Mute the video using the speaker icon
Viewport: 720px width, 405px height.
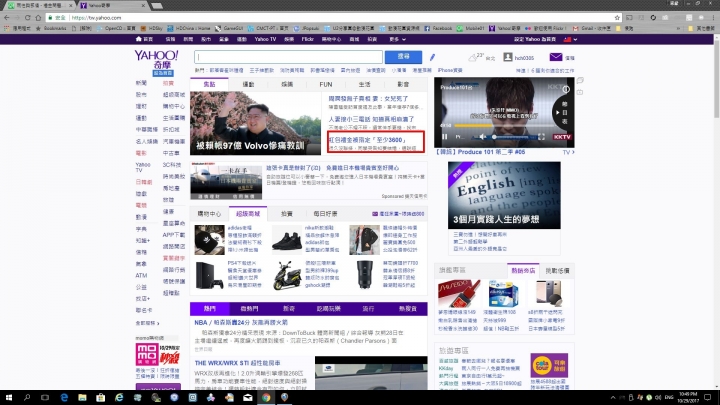click(483, 137)
